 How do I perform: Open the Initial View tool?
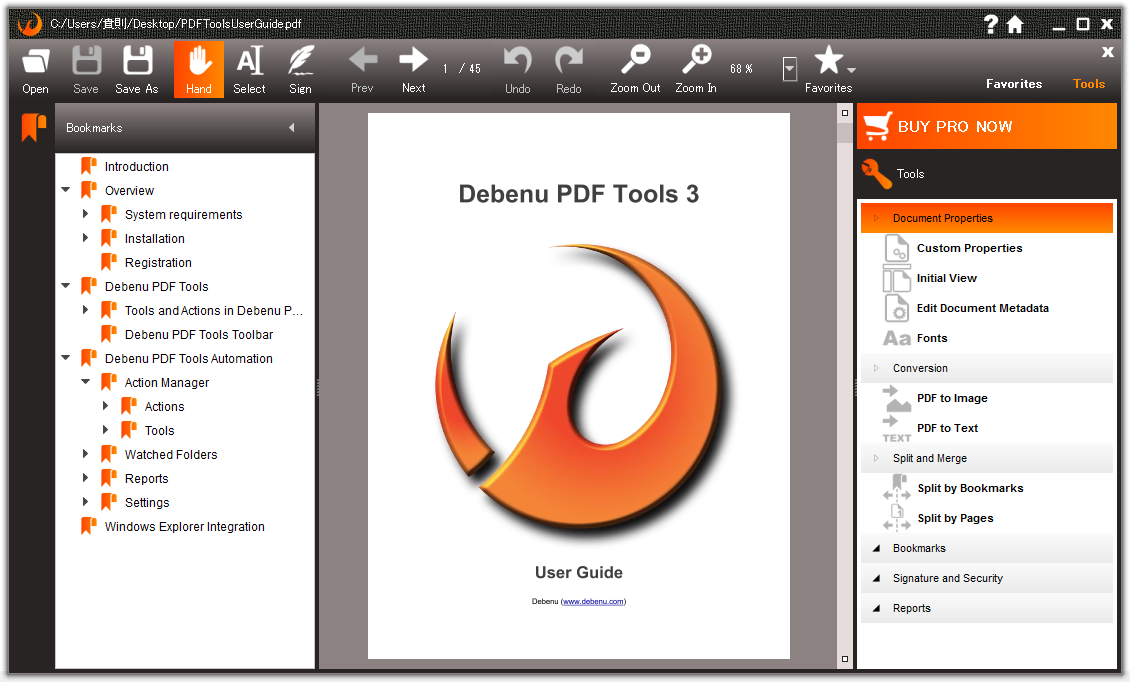coord(947,278)
